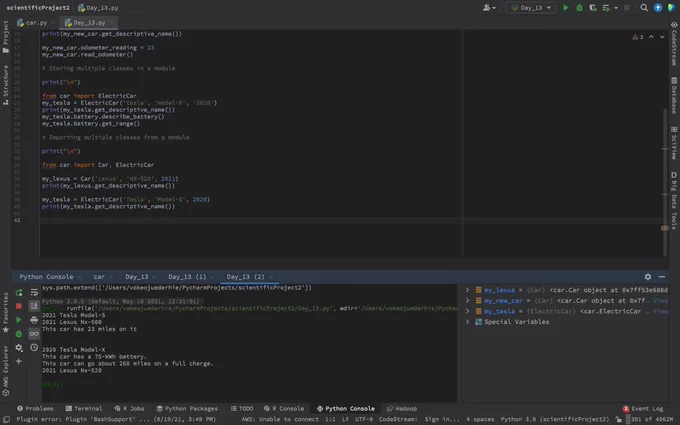The height and width of the screenshot is (425, 680).
Task: Open the R Jobs tool window
Action: 129,409
